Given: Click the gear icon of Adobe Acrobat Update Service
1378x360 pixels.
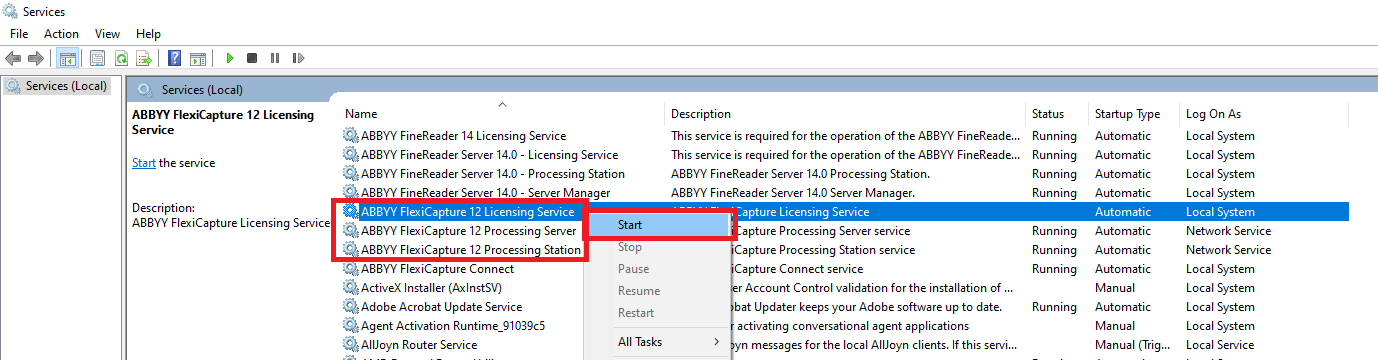Looking at the screenshot, I should (350, 307).
